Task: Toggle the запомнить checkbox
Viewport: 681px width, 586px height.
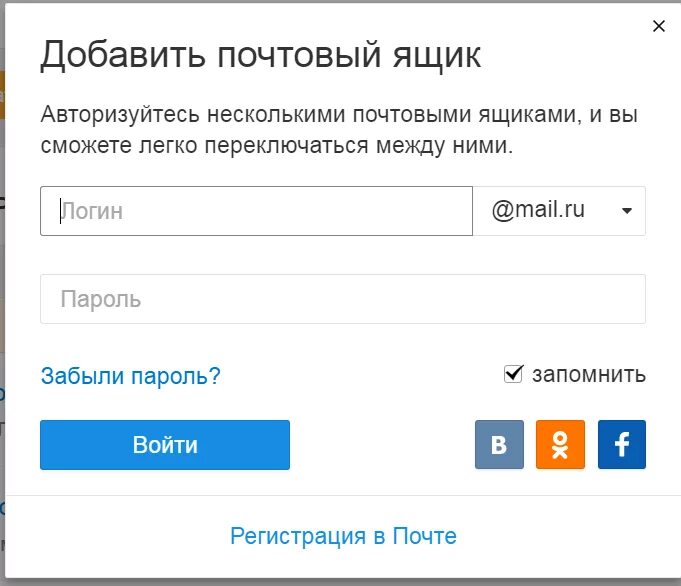Action: (513, 374)
